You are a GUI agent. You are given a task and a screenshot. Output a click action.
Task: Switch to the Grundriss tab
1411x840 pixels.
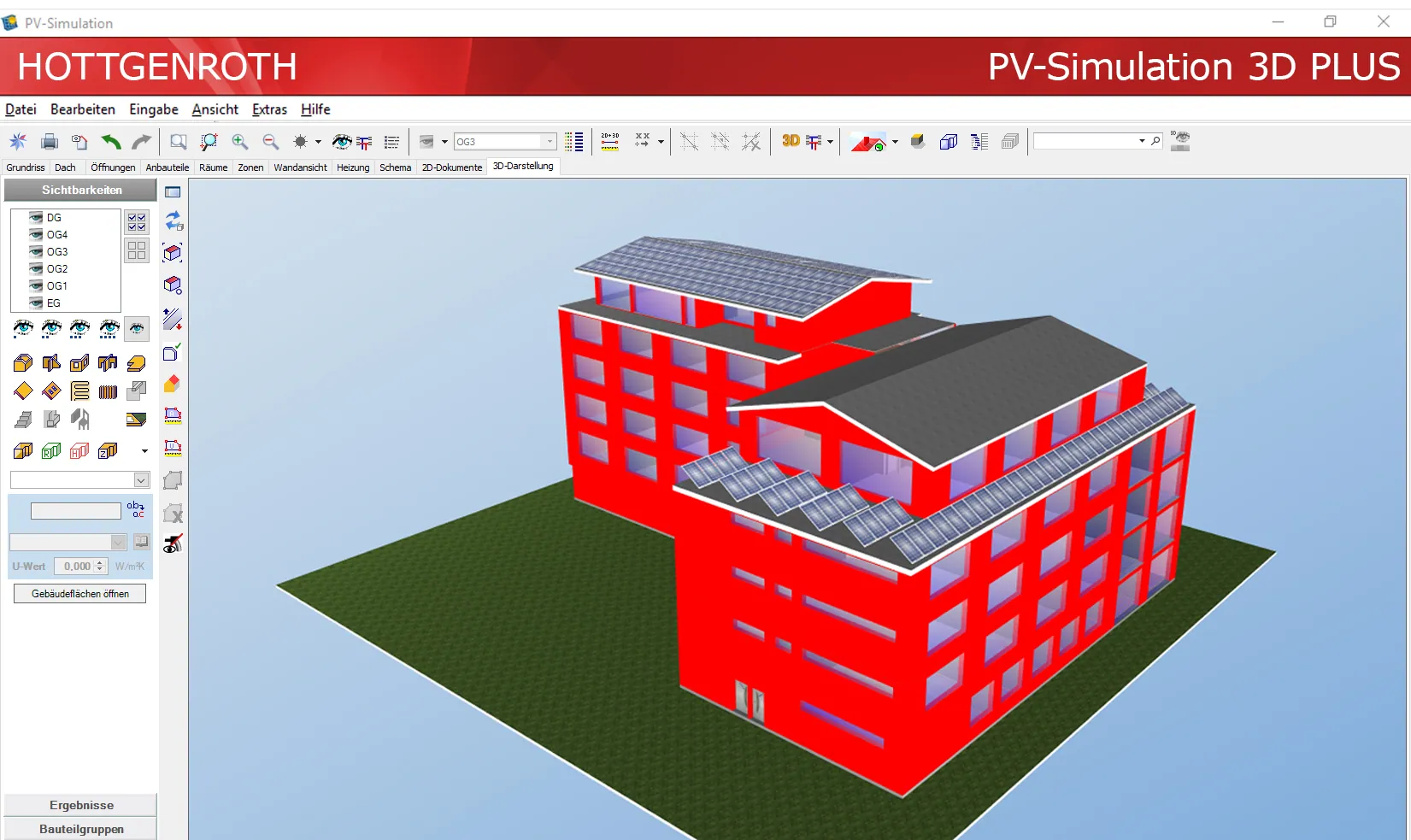point(26,167)
